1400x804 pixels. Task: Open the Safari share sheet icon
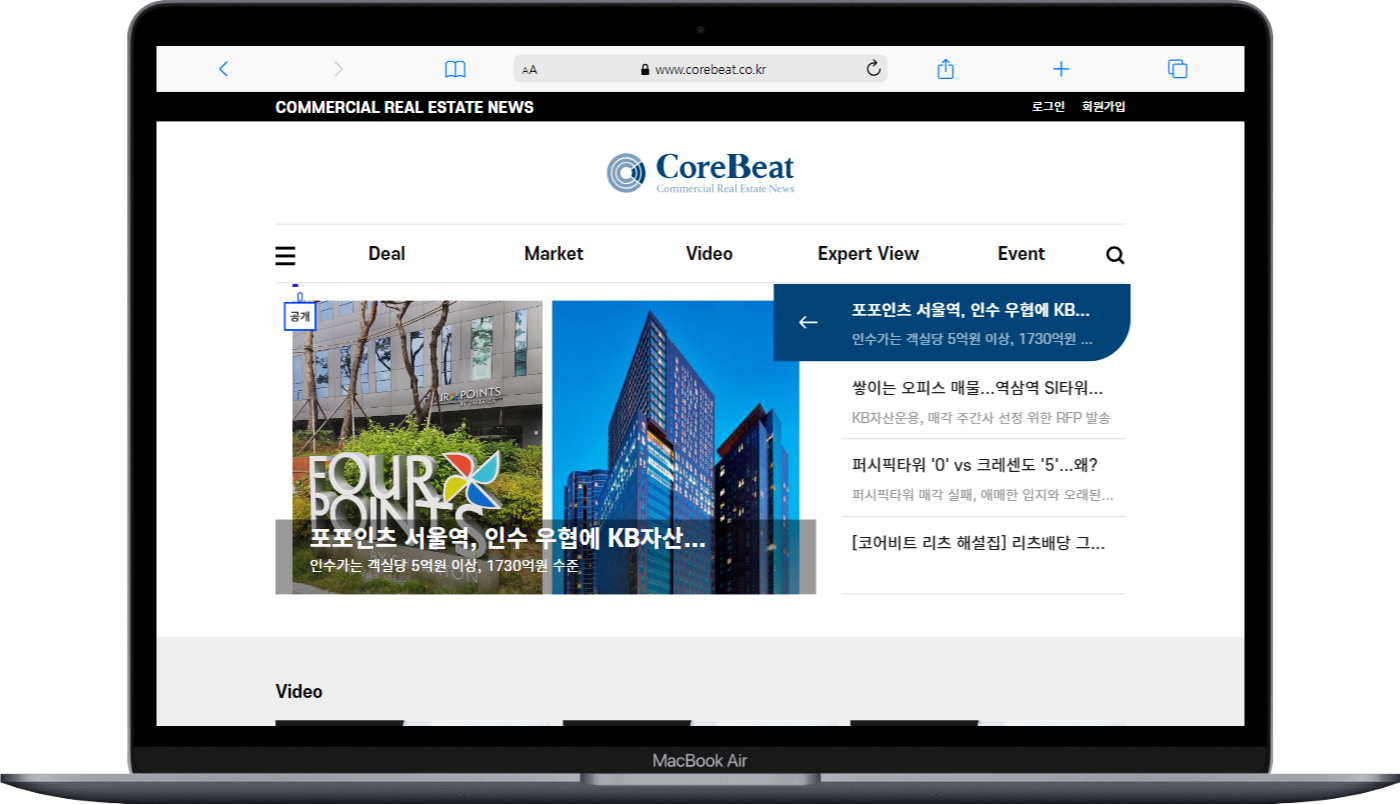(945, 69)
